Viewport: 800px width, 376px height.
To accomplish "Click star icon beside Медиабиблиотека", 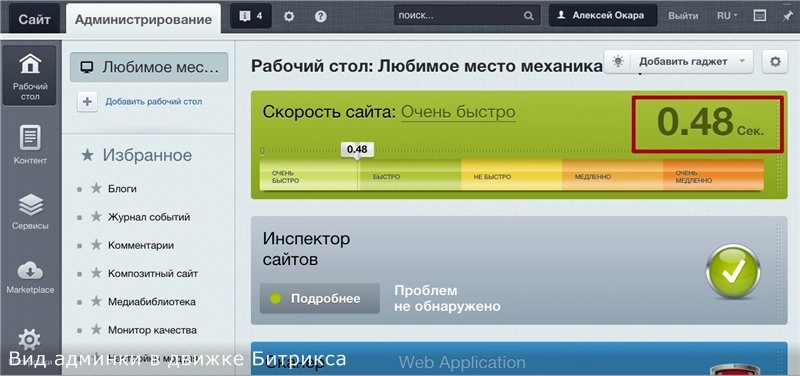I will tap(96, 302).
